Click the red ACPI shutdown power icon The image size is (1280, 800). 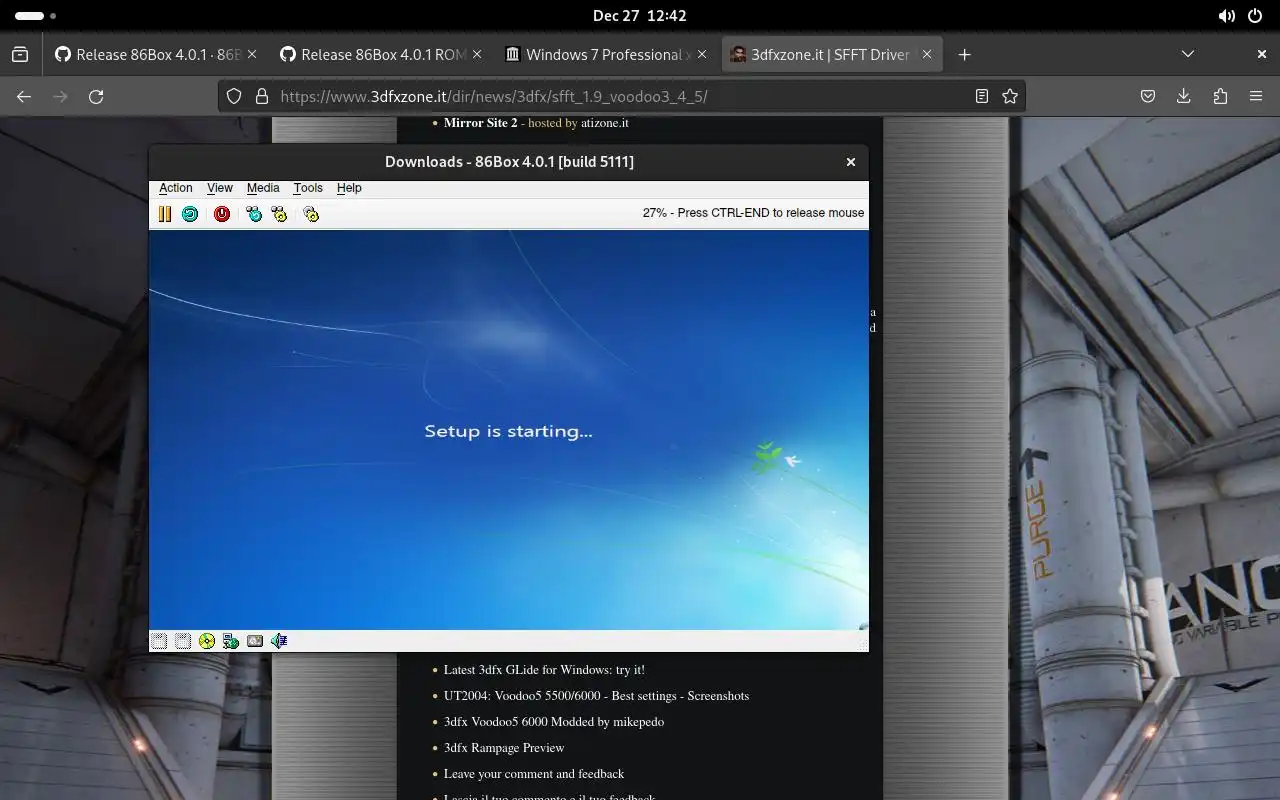(x=222, y=214)
